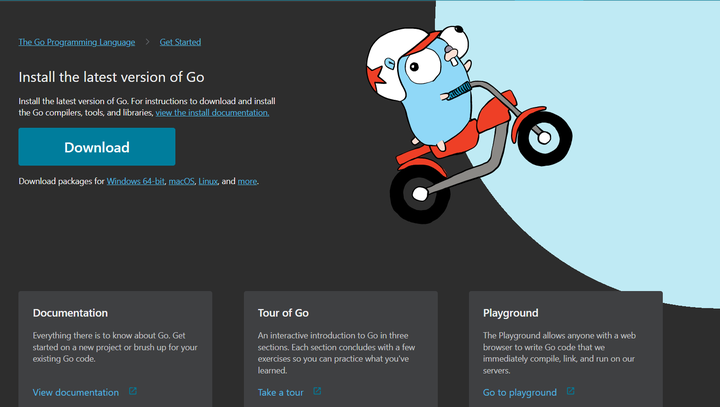Click the Playground card heading
This screenshot has width=720, height=407.
510,313
